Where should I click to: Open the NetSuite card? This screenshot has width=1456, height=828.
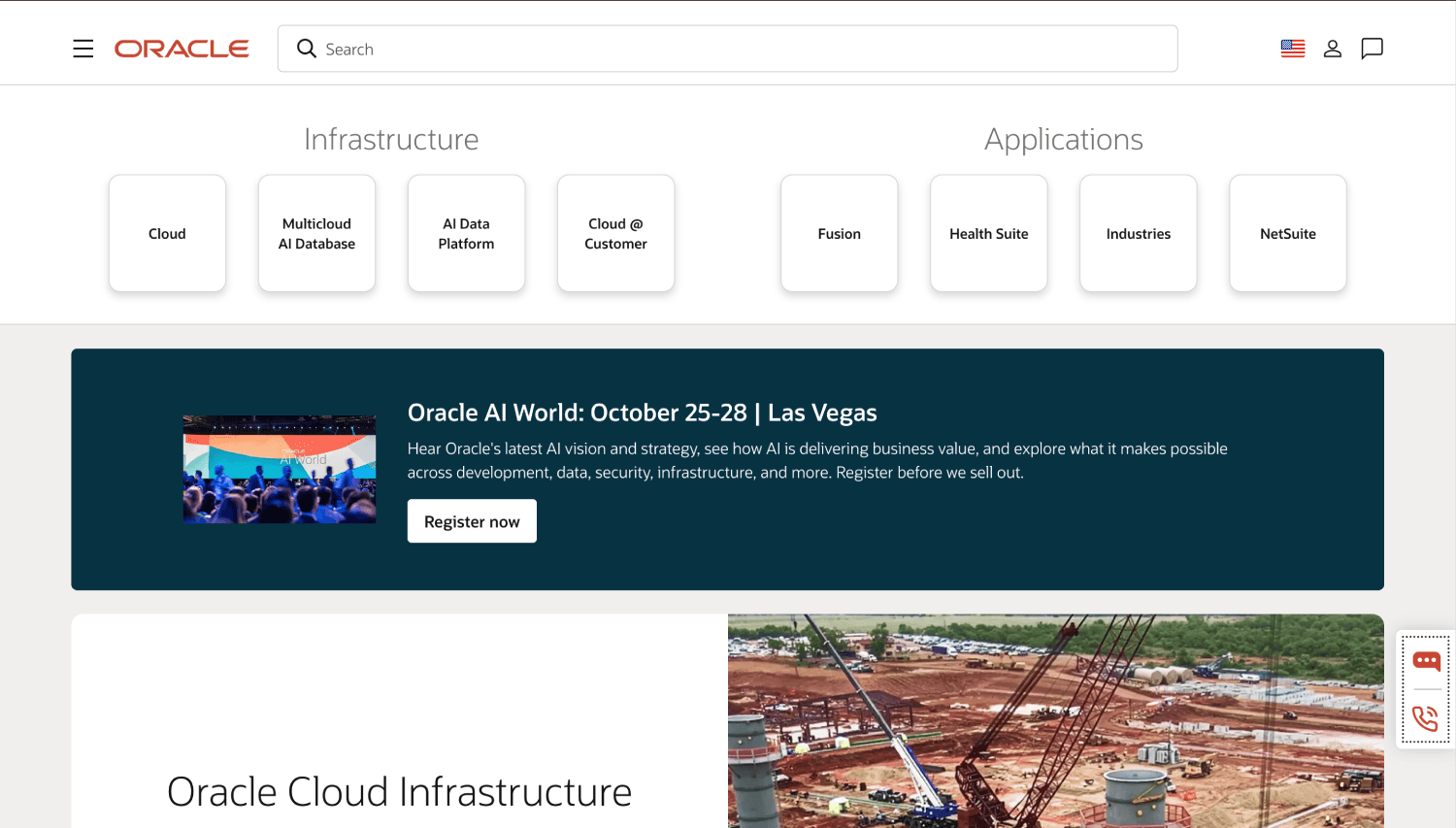coord(1288,233)
